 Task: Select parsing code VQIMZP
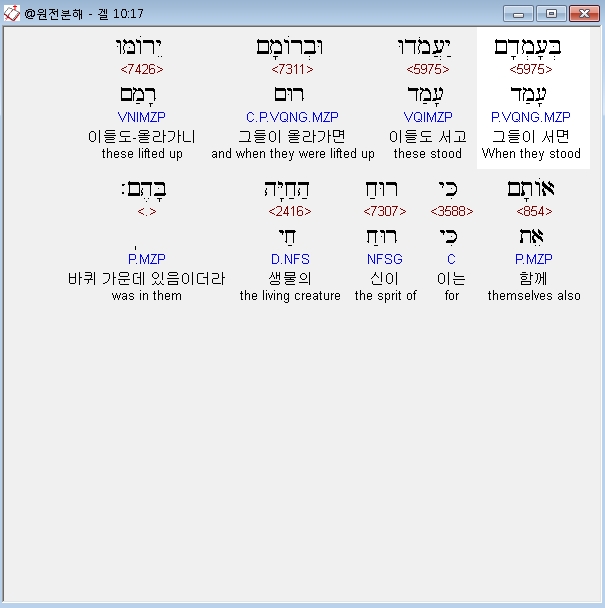pyautogui.click(x=428, y=117)
